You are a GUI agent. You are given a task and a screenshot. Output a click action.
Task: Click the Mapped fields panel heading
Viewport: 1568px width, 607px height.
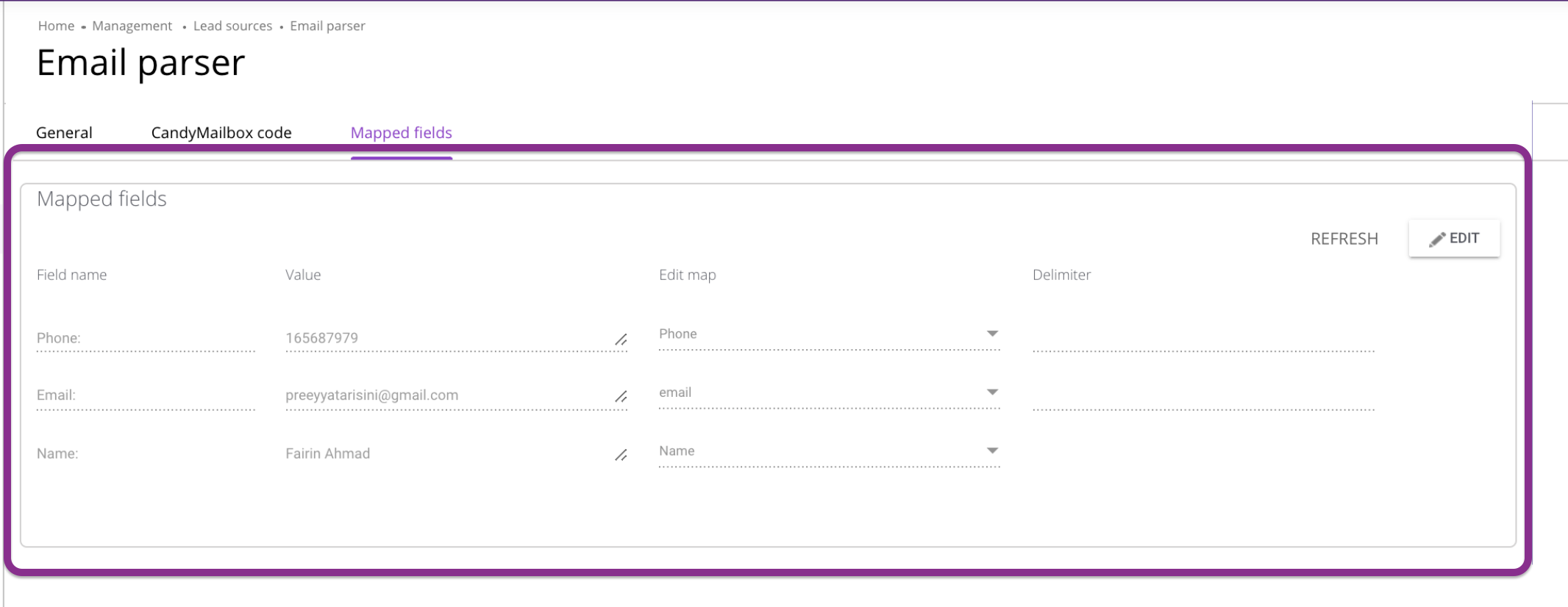pyautogui.click(x=101, y=199)
